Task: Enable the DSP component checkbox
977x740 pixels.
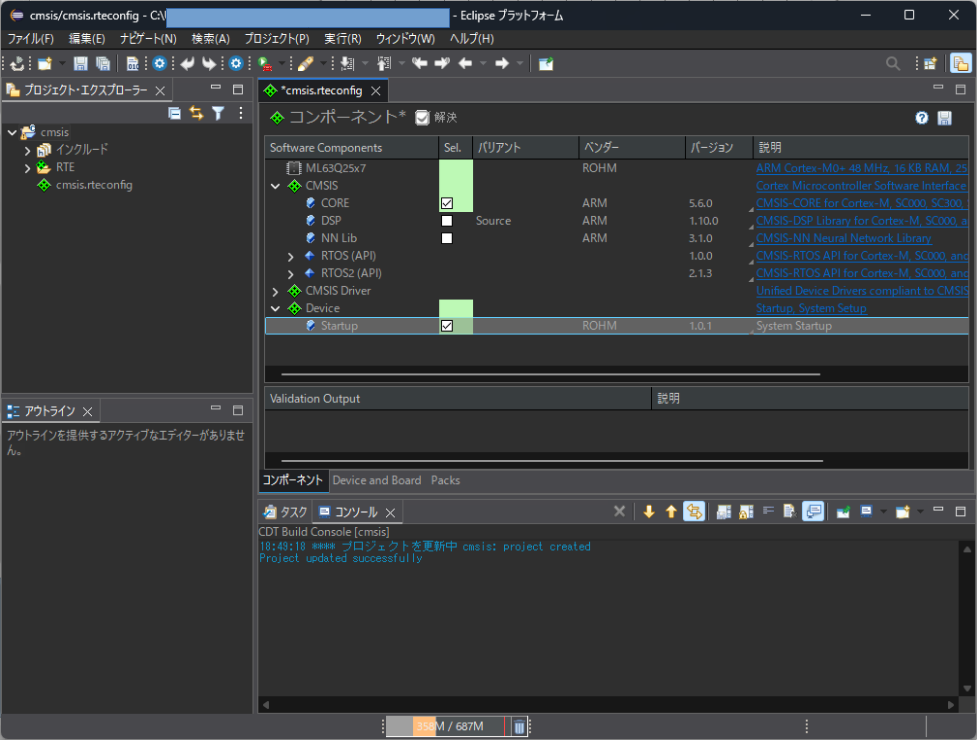Action: point(447,221)
